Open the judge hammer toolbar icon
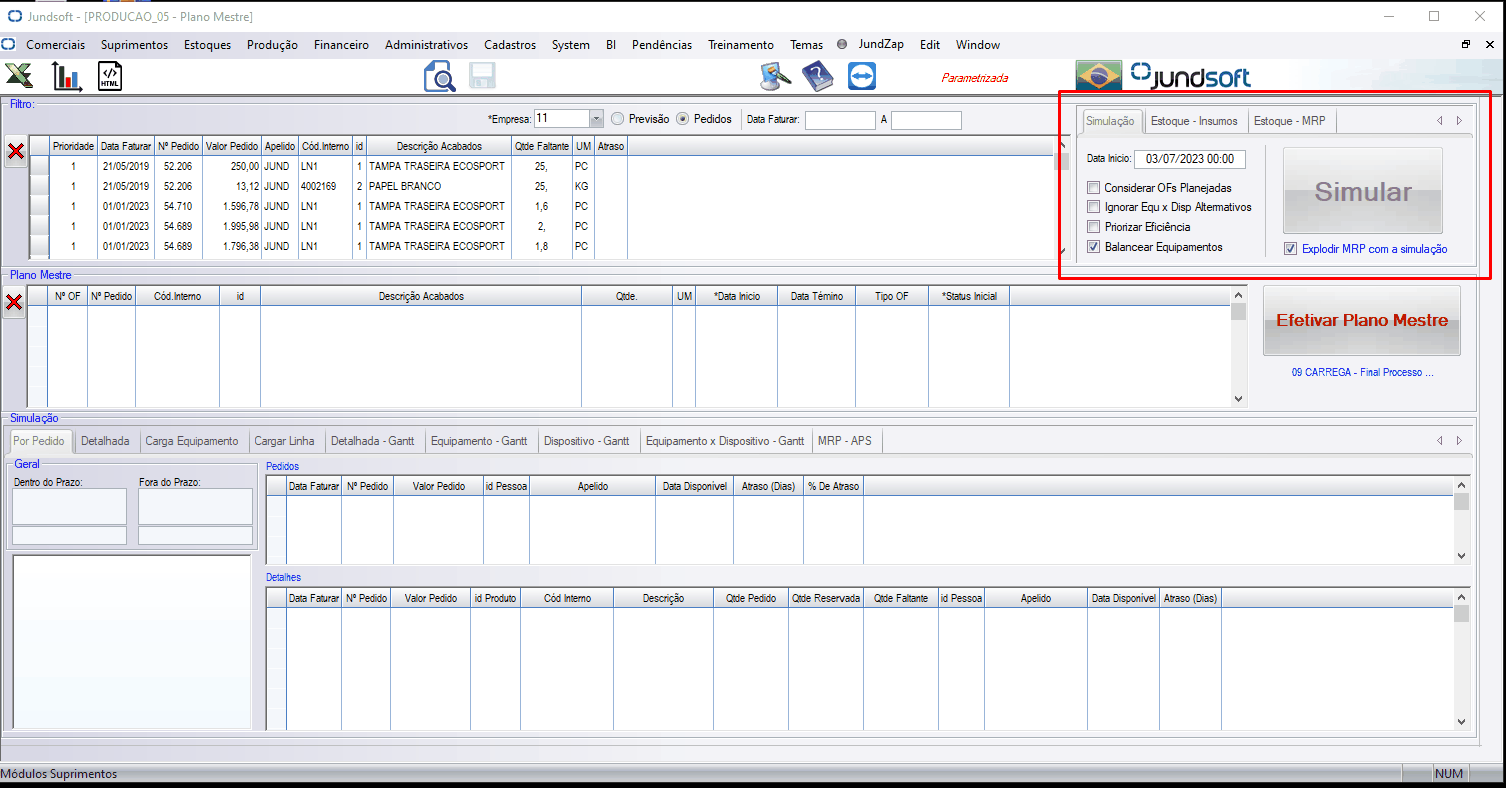The height and width of the screenshot is (788, 1506). (x=775, y=77)
